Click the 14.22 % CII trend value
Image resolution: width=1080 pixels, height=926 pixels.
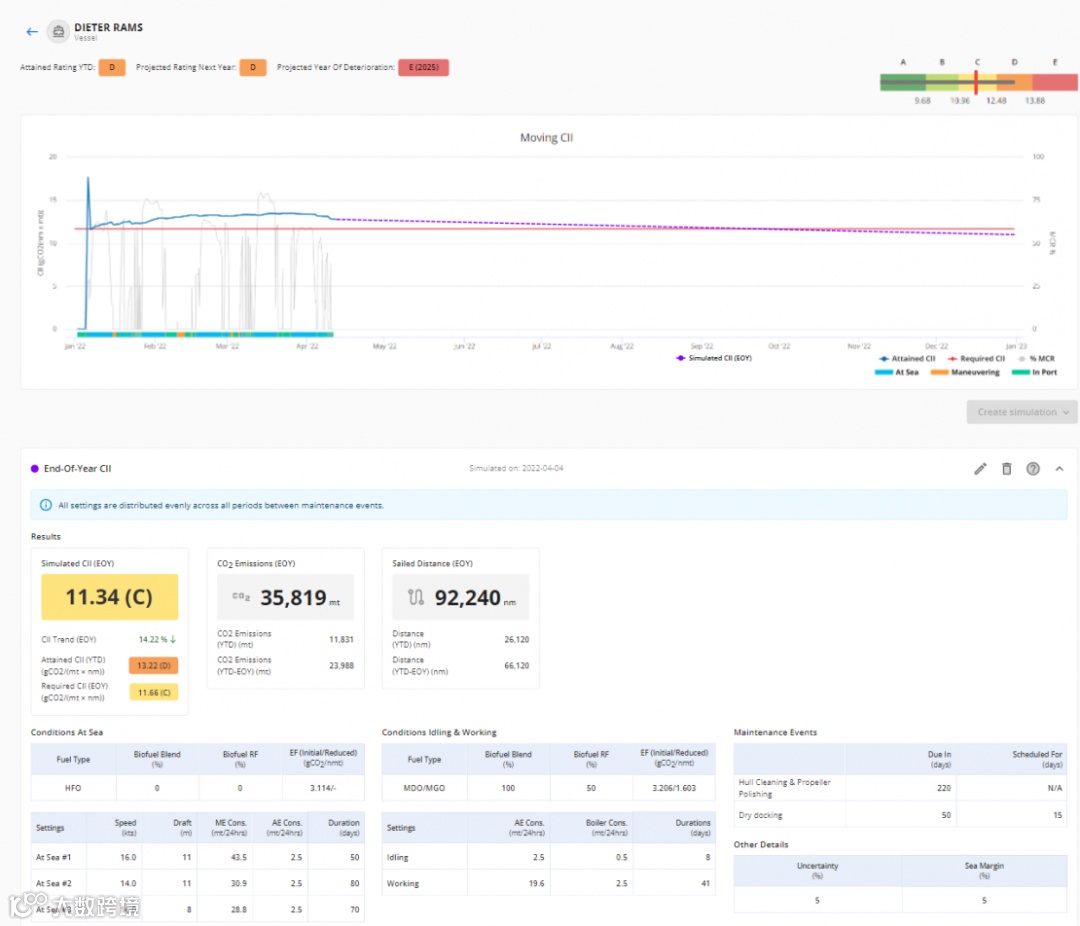(158, 639)
